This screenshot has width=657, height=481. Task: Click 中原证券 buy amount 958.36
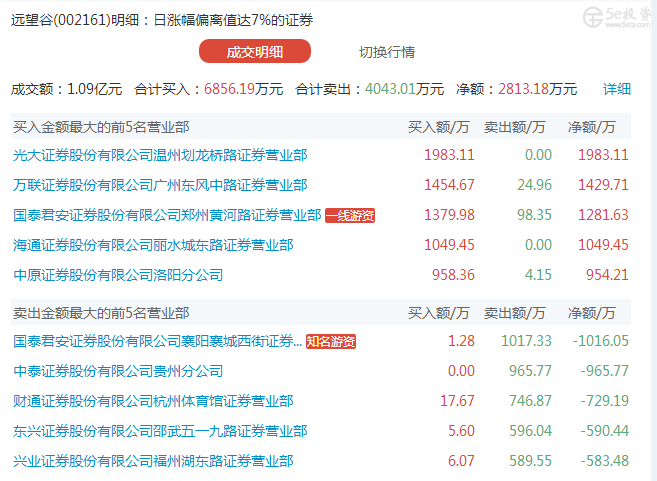(453, 275)
